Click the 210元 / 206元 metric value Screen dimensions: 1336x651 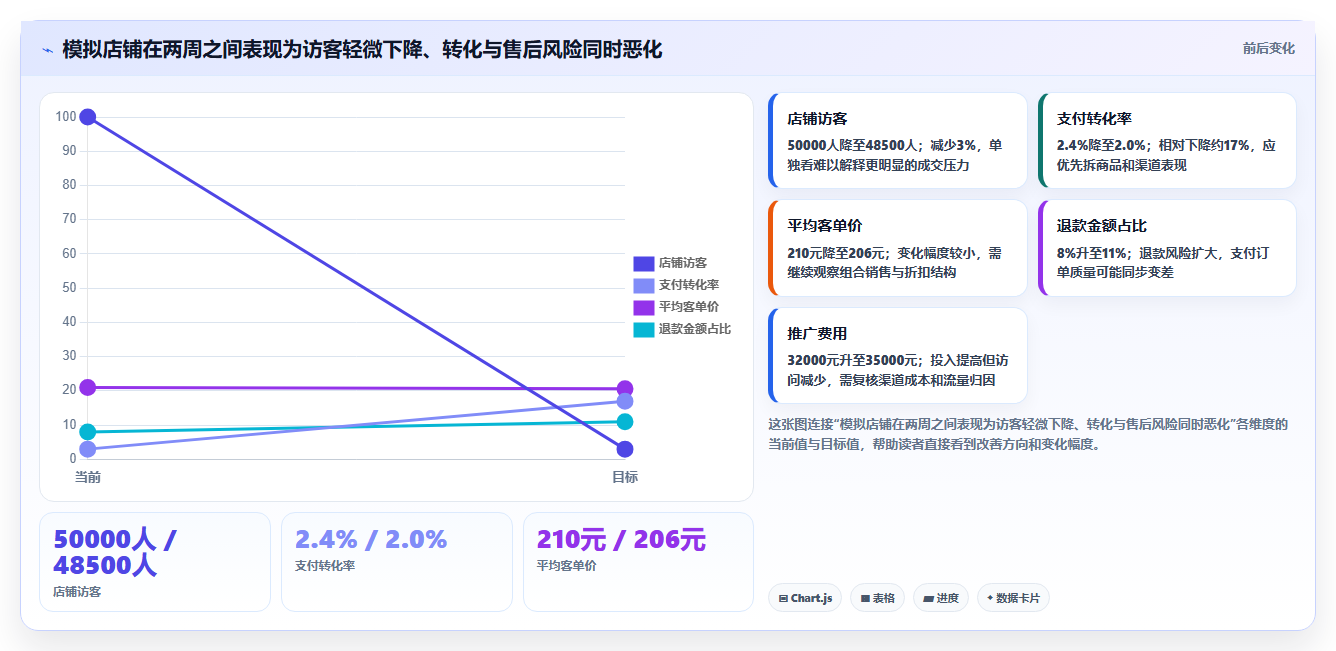click(x=621, y=539)
